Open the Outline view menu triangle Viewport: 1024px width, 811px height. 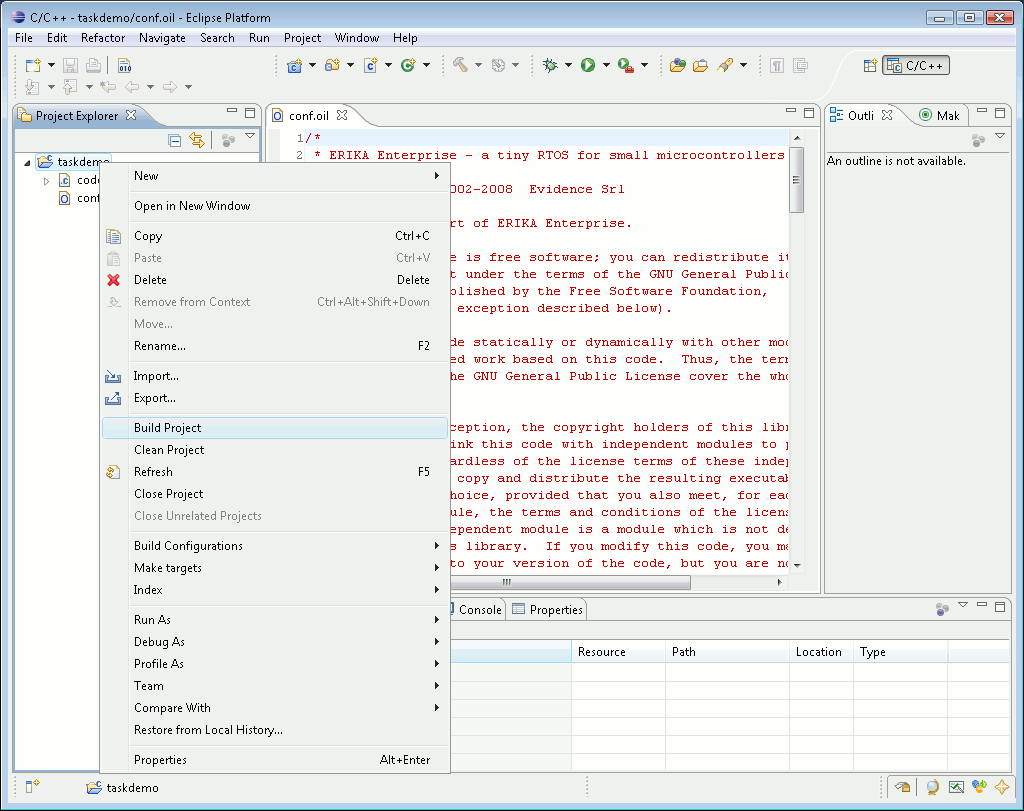tap(999, 136)
